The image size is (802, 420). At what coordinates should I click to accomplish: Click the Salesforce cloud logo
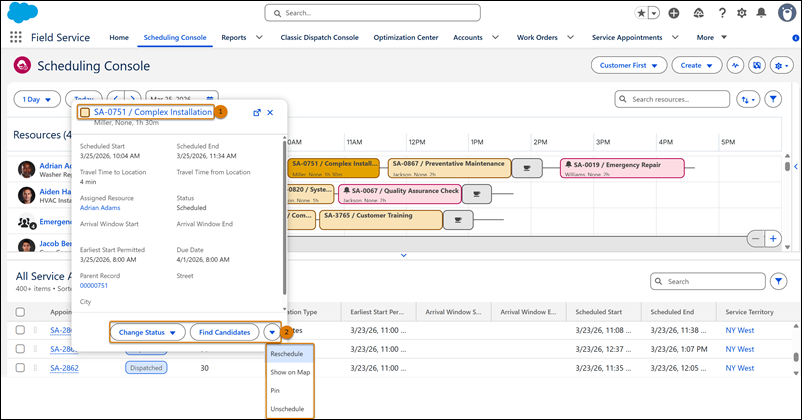click(23, 12)
